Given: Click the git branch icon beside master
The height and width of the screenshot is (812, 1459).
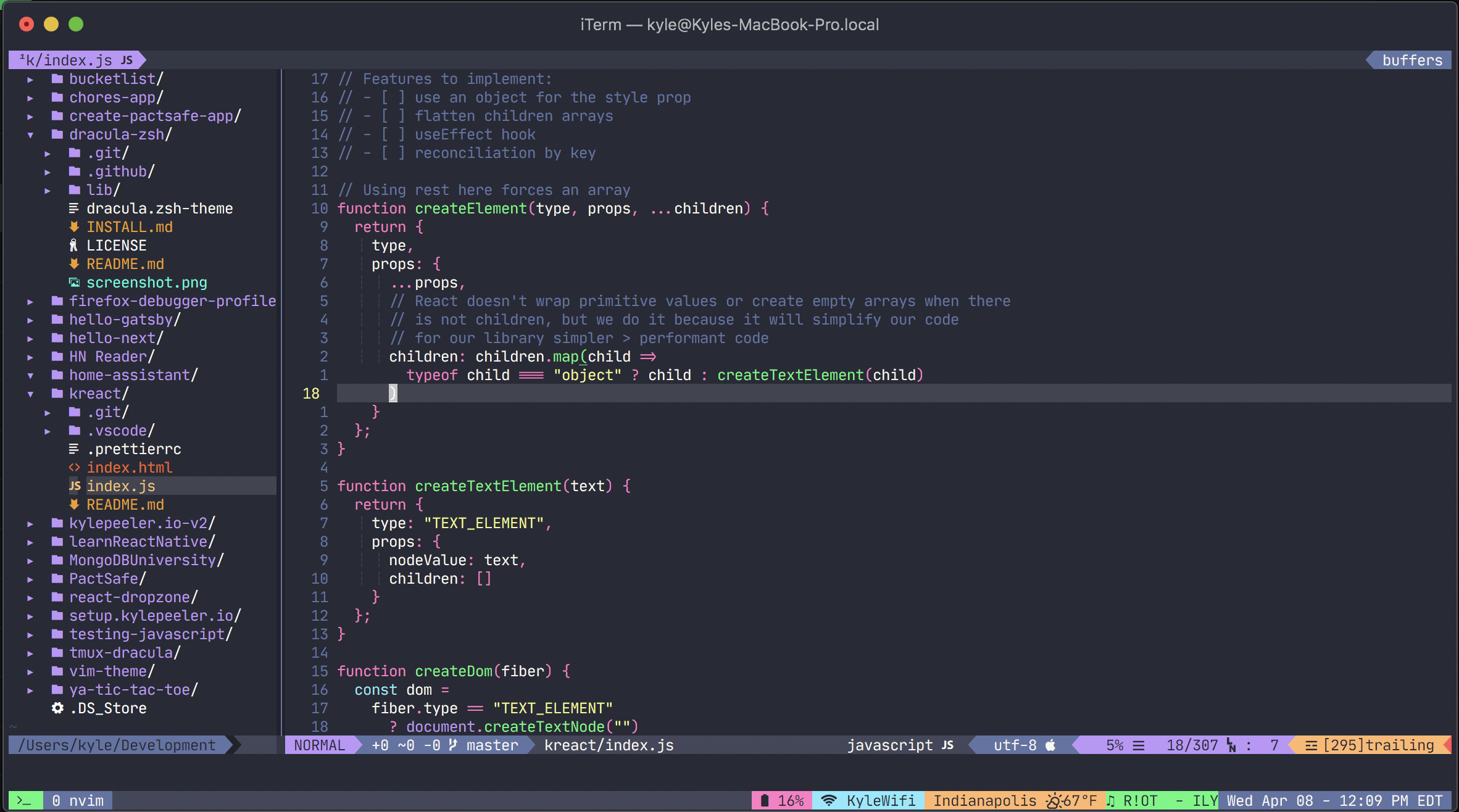Looking at the screenshot, I should click(x=453, y=745).
